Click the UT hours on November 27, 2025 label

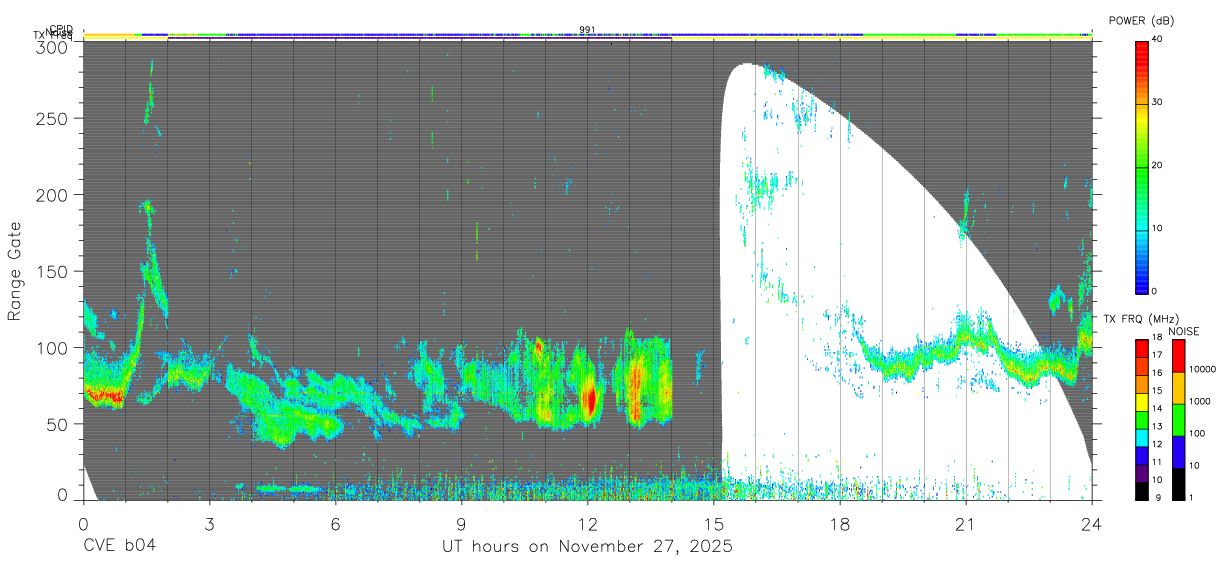pos(588,547)
